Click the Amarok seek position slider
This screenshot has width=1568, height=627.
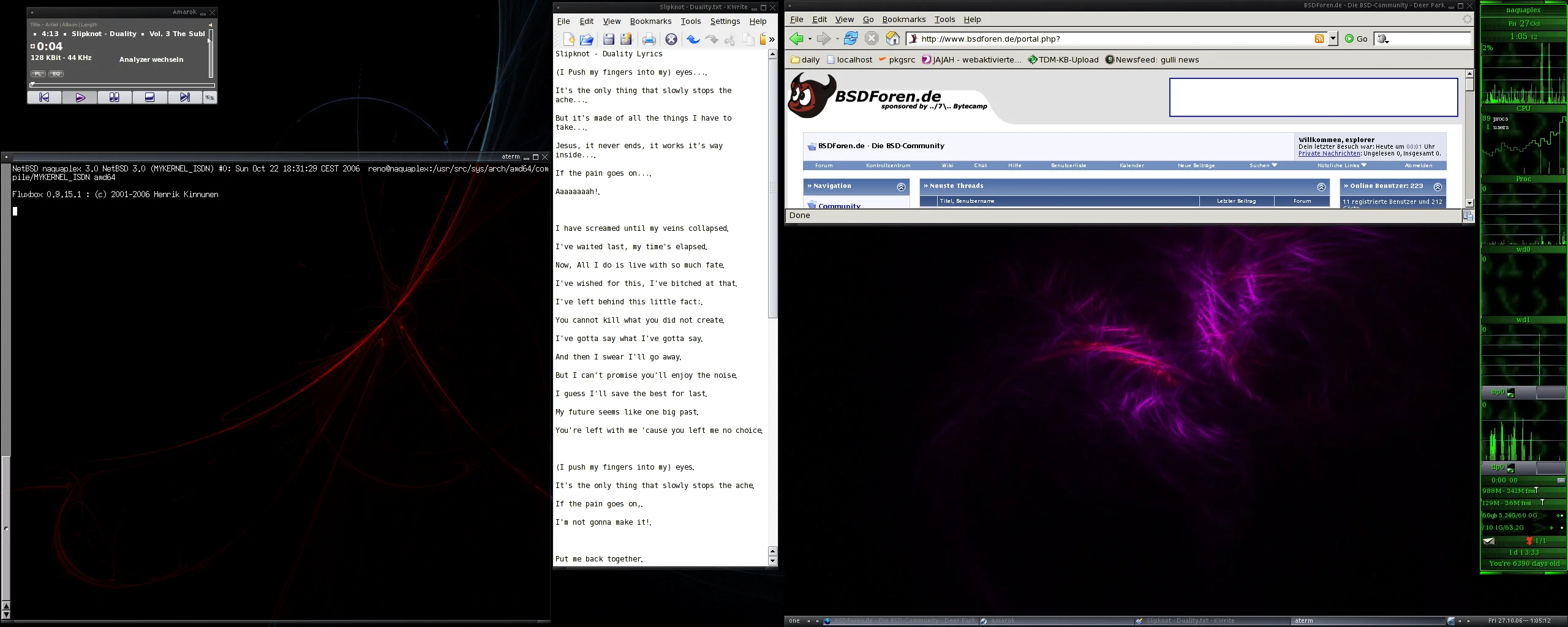pyautogui.click(x=123, y=85)
